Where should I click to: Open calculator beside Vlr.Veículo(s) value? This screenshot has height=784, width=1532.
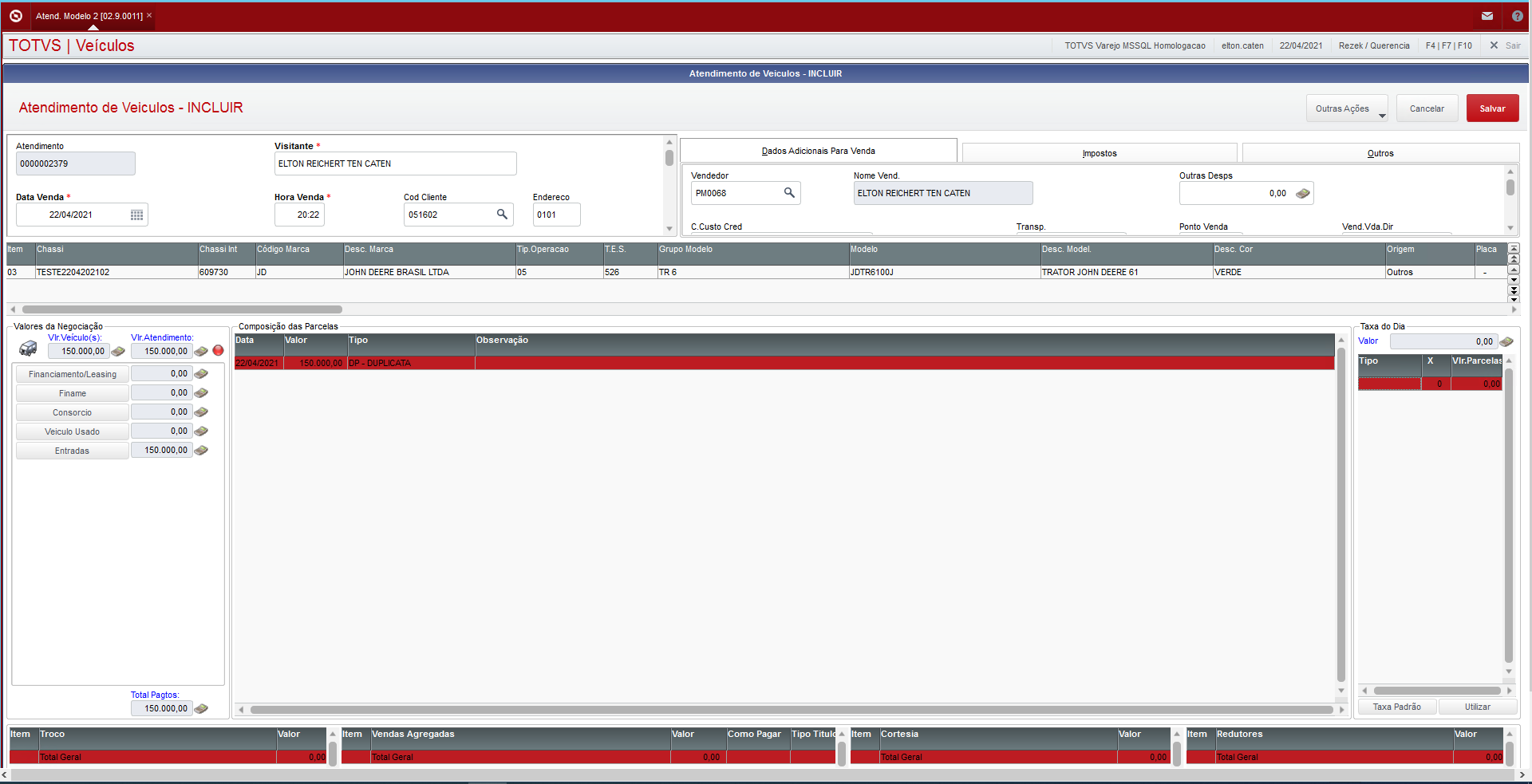118,351
